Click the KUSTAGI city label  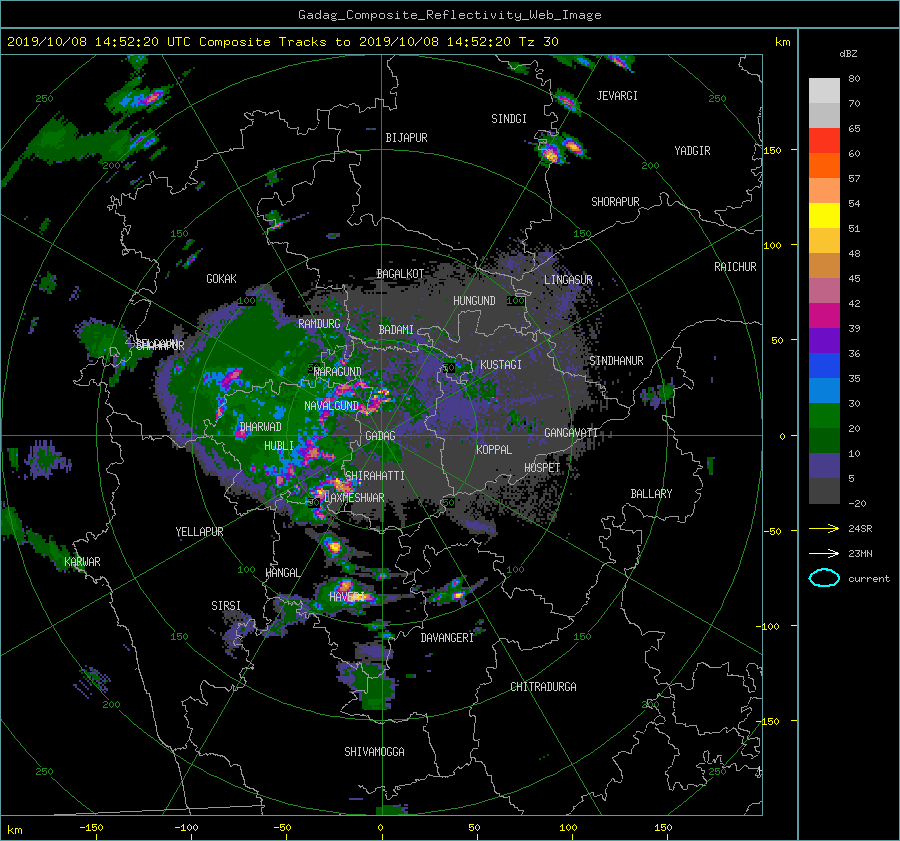point(501,365)
